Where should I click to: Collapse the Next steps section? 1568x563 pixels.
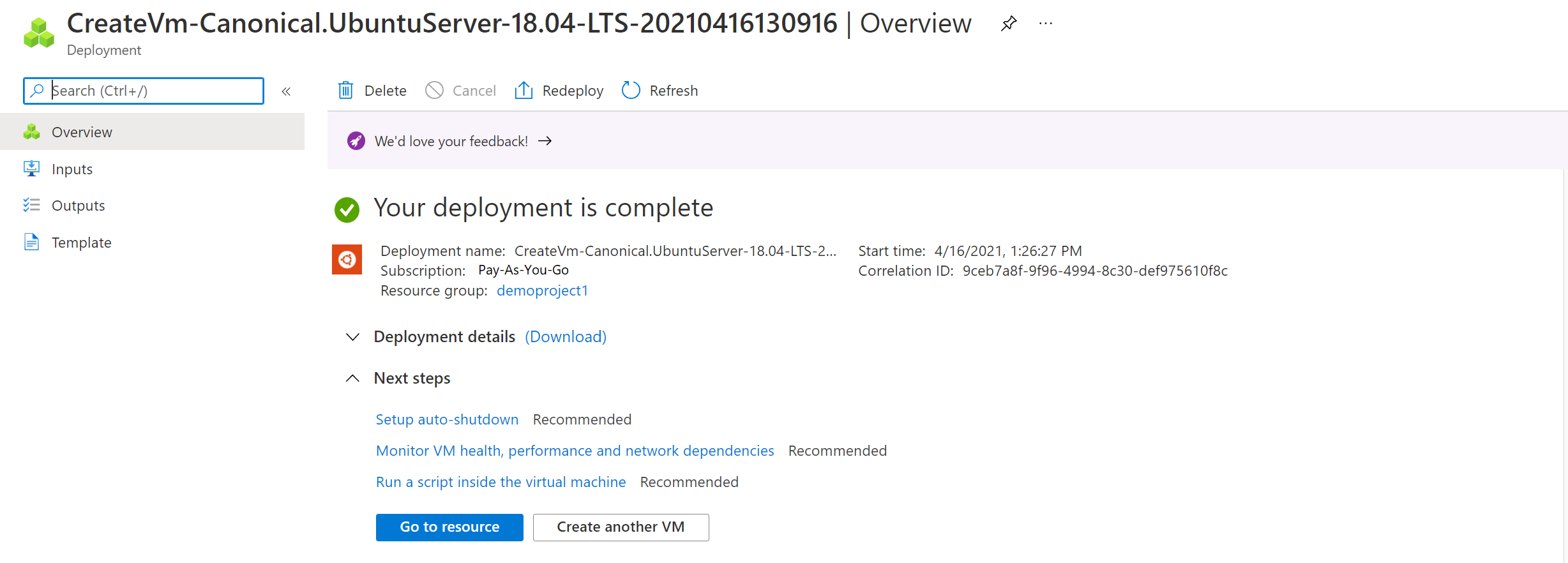point(352,378)
